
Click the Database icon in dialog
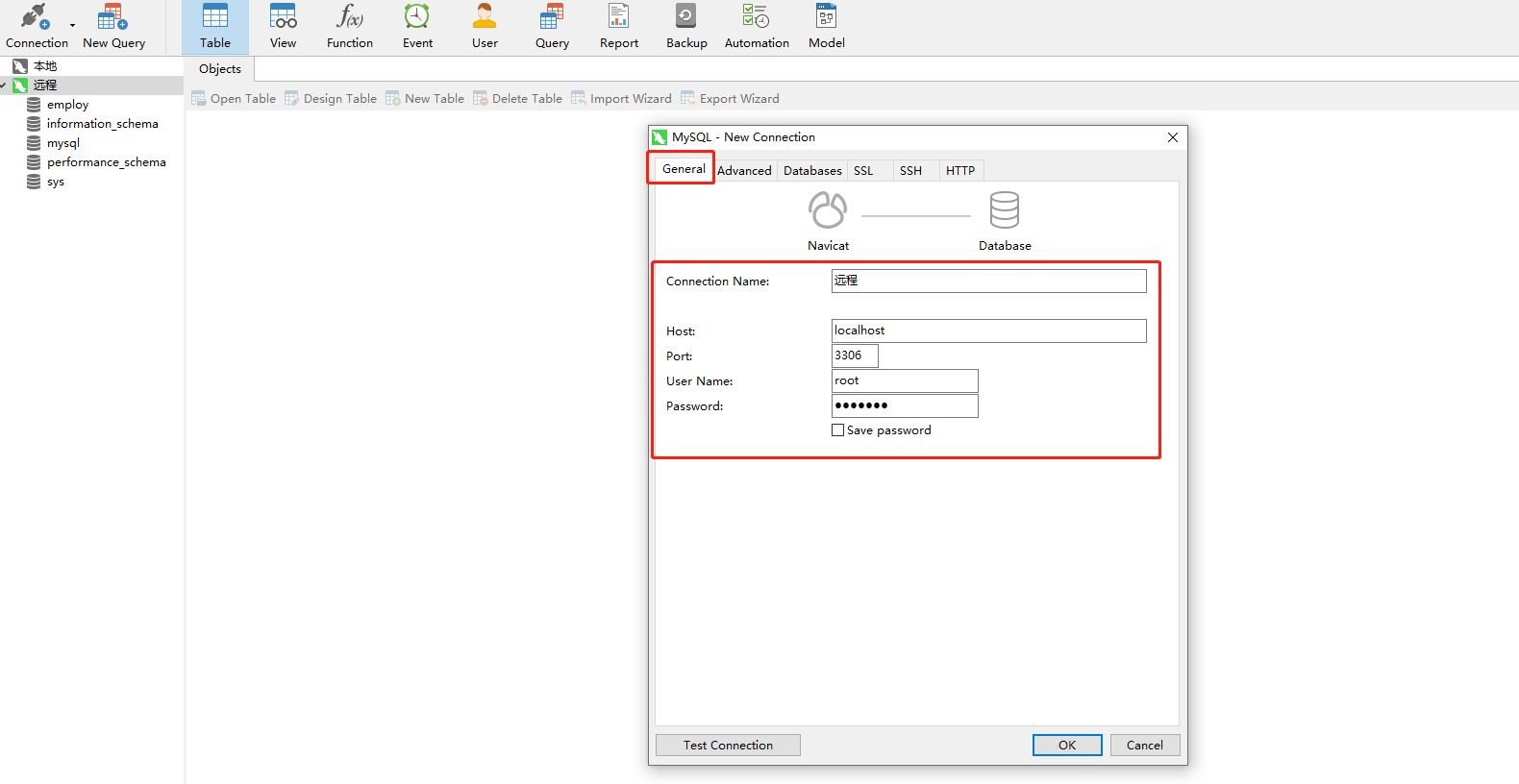pyautogui.click(x=1005, y=209)
